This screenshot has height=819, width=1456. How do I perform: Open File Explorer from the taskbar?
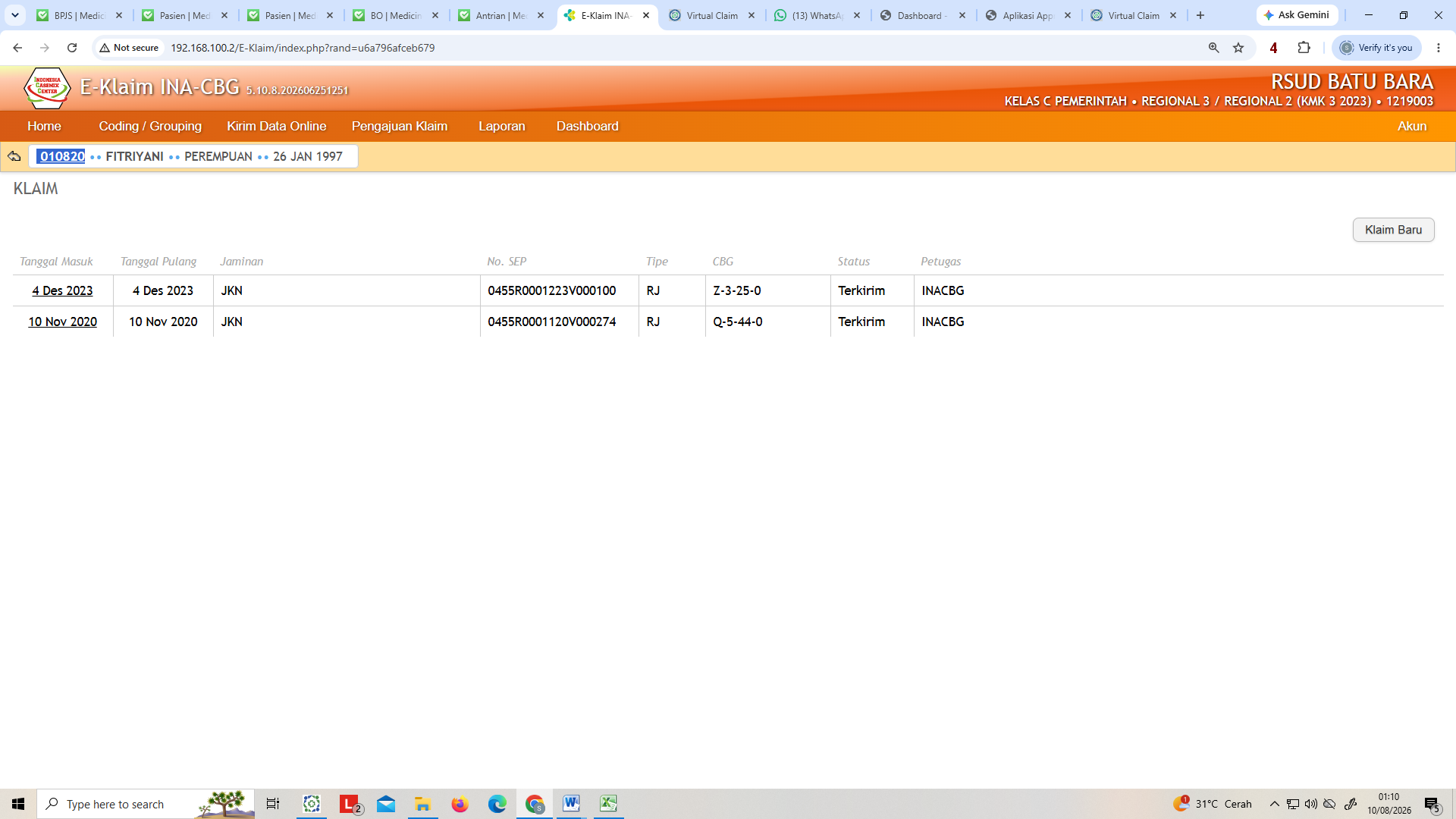[422, 804]
